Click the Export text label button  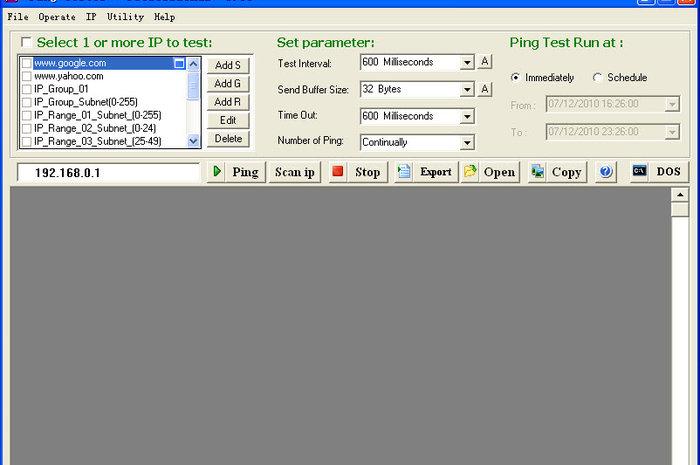(436, 172)
